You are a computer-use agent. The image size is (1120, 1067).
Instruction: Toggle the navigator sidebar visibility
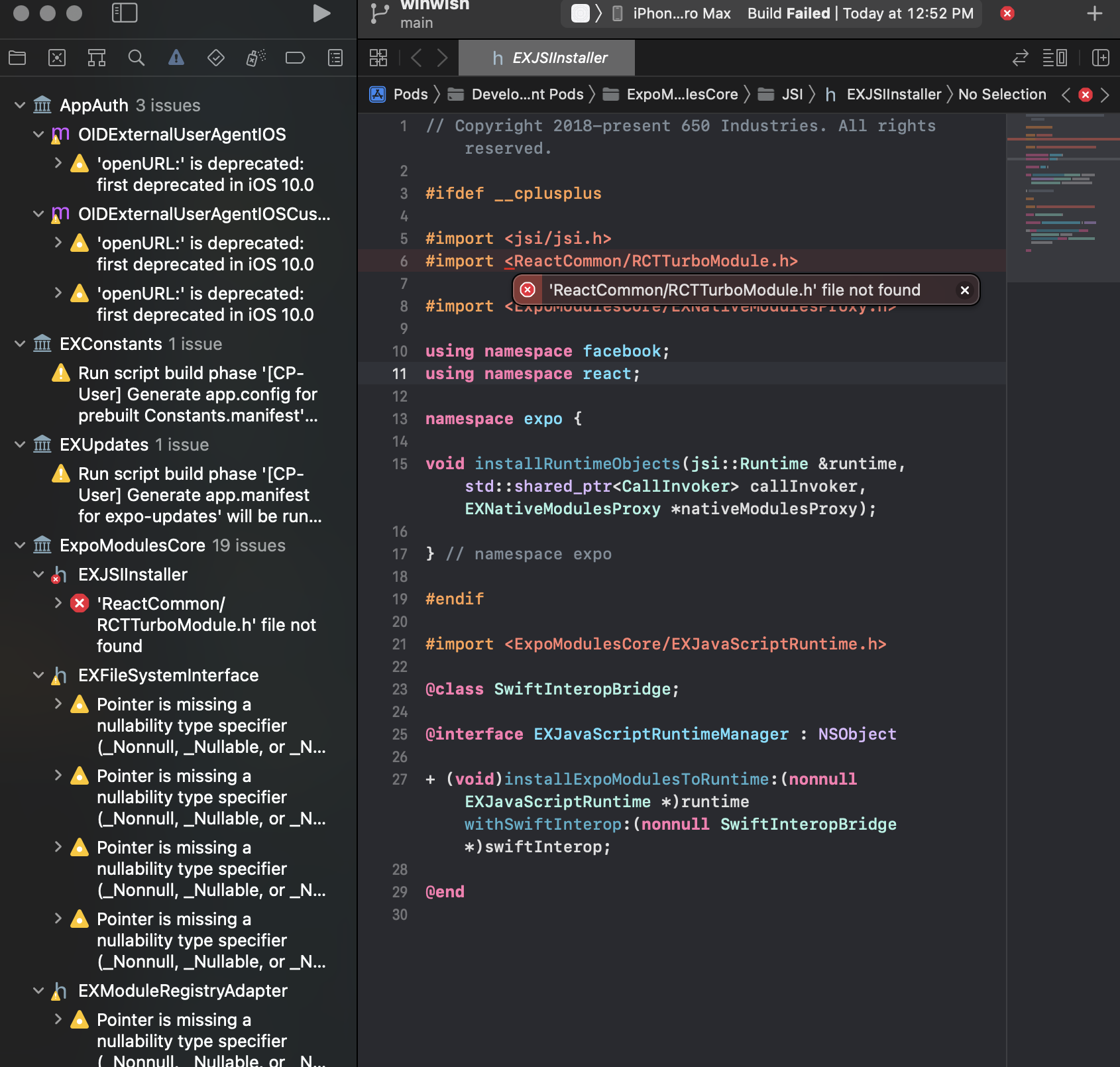tap(125, 13)
